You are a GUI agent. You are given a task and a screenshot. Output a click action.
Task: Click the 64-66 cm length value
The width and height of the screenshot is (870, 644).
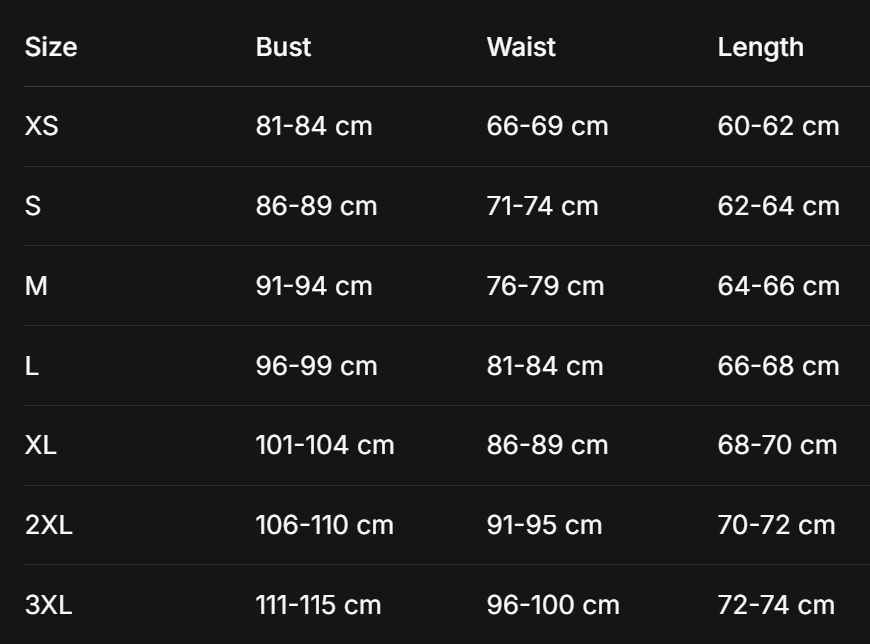[x=778, y=286]
